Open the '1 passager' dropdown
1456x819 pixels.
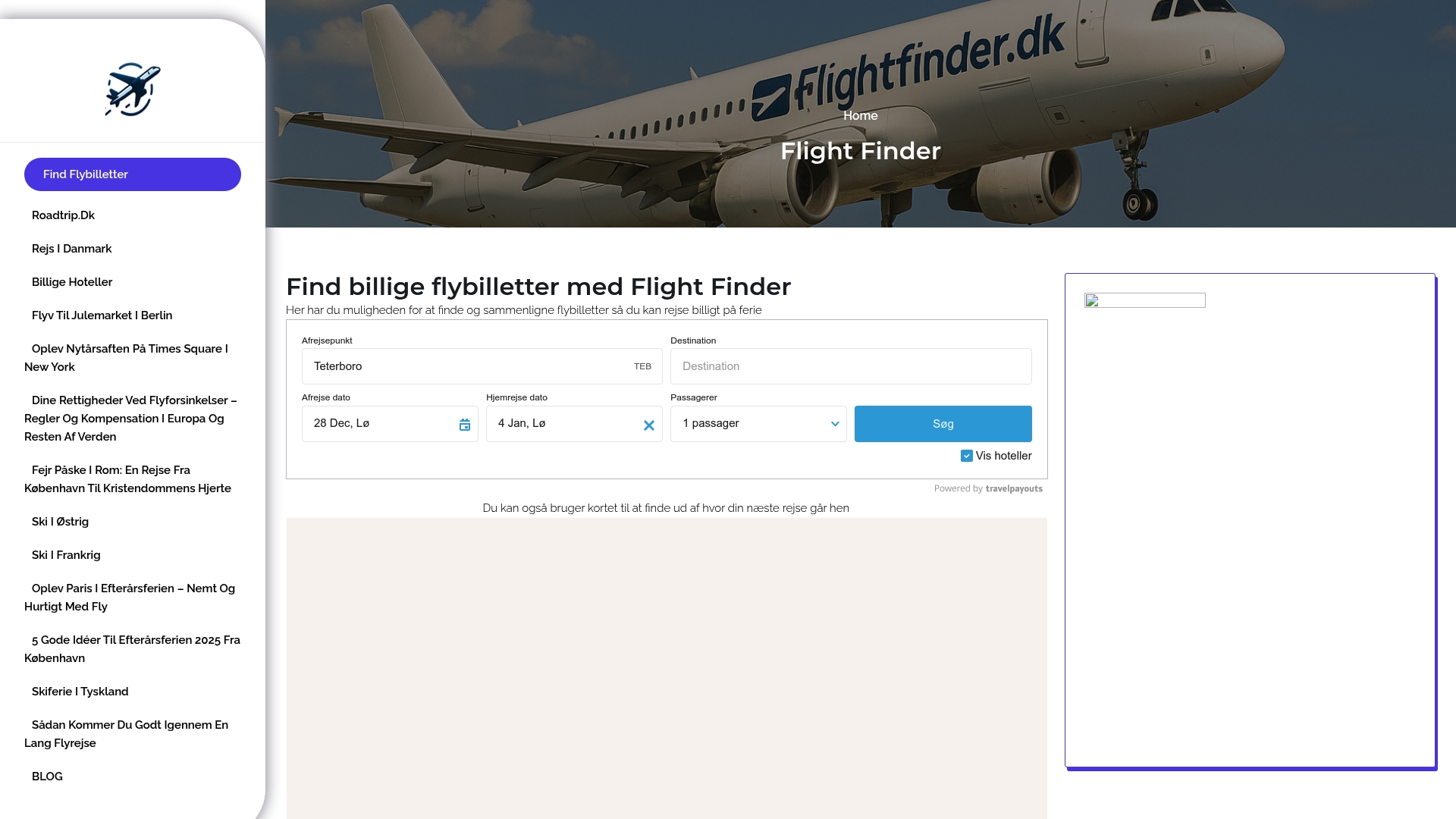(758, 423)
